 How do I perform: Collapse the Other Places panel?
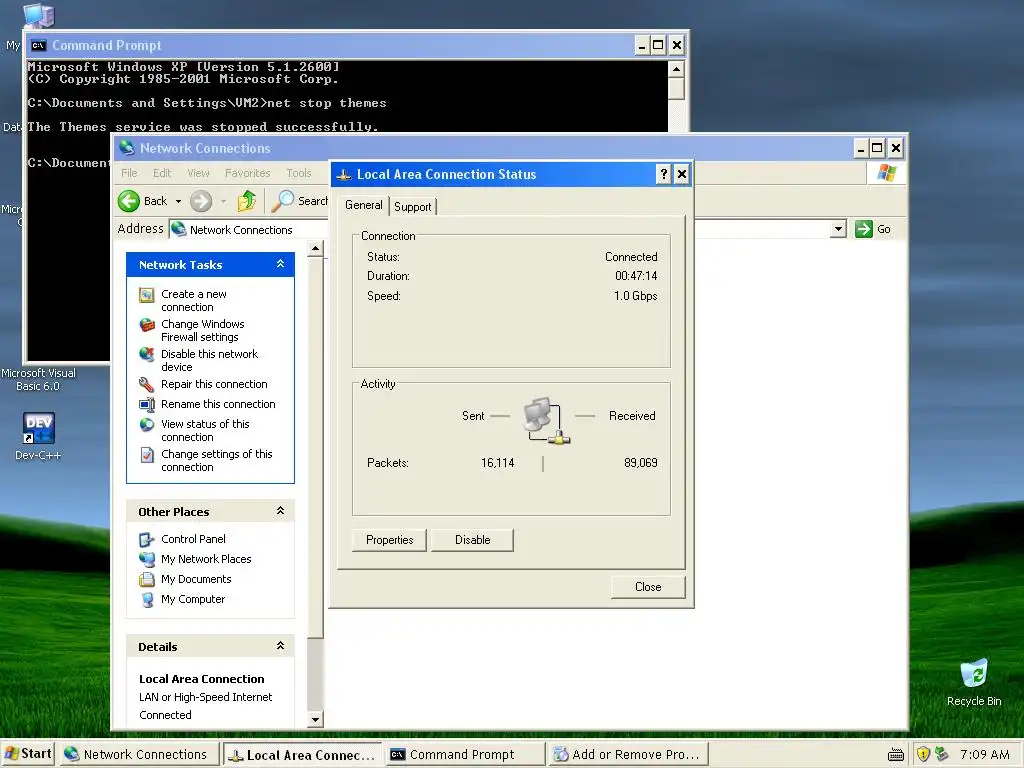tap(280, 511)
